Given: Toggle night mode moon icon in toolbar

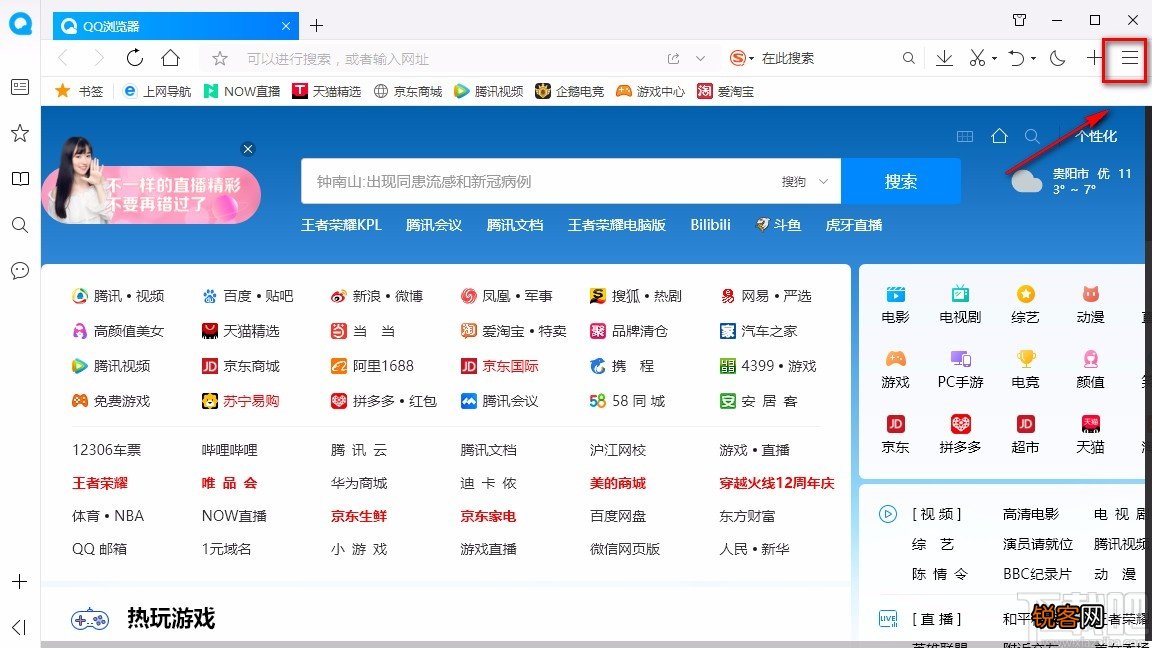Looking at the screenshot, I should coord(1058,58).
